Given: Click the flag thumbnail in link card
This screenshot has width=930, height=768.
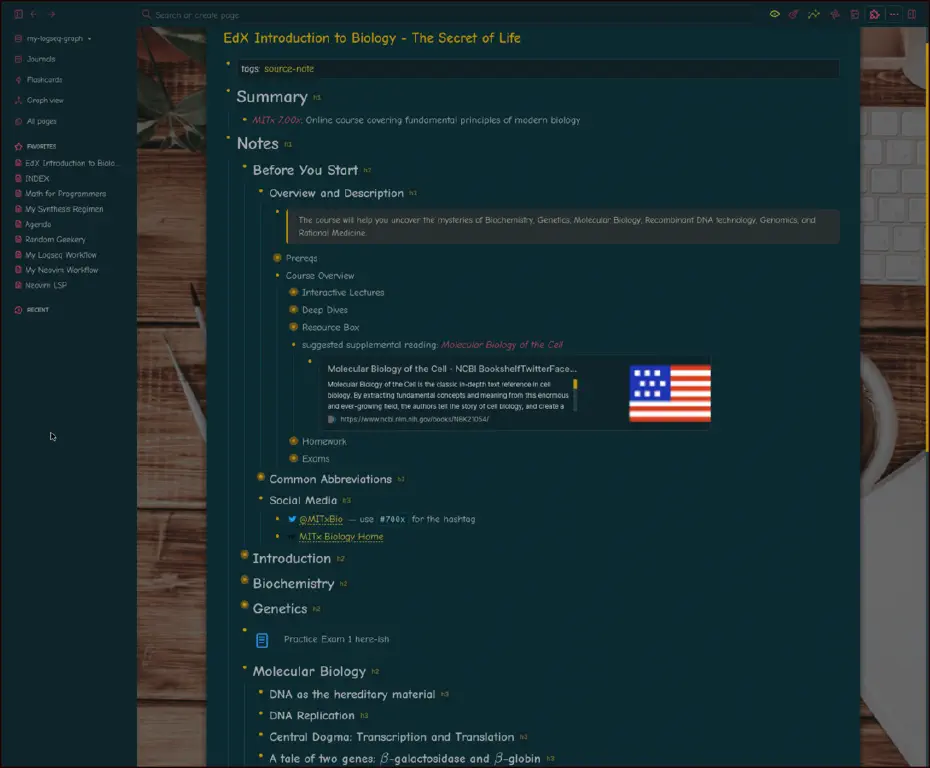Looking at the screenshot, I should [x=670, y=393].
